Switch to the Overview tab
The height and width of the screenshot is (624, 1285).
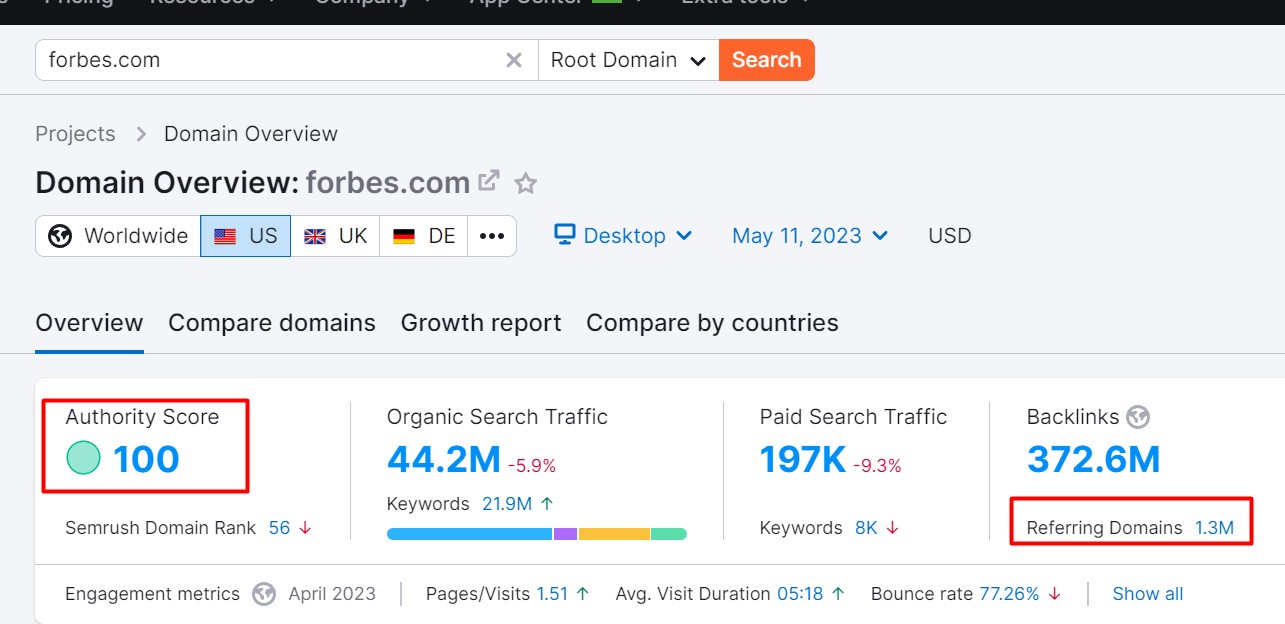click(89, 323)
